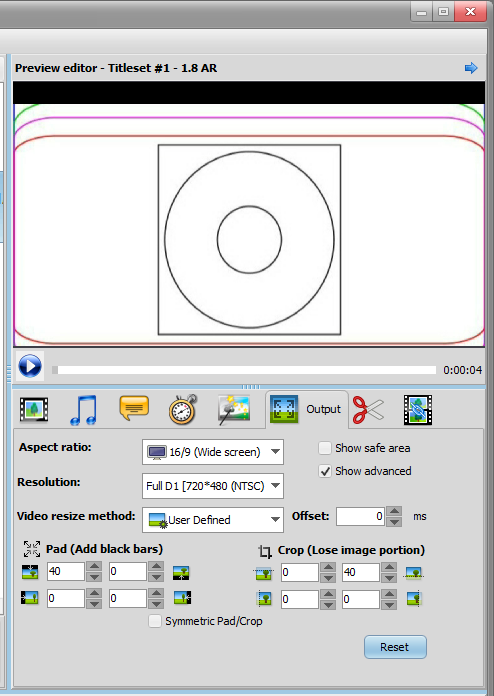The image size is (494, 696).
Task: Click the blue arrow next to preview title
Action: [471, 68]
